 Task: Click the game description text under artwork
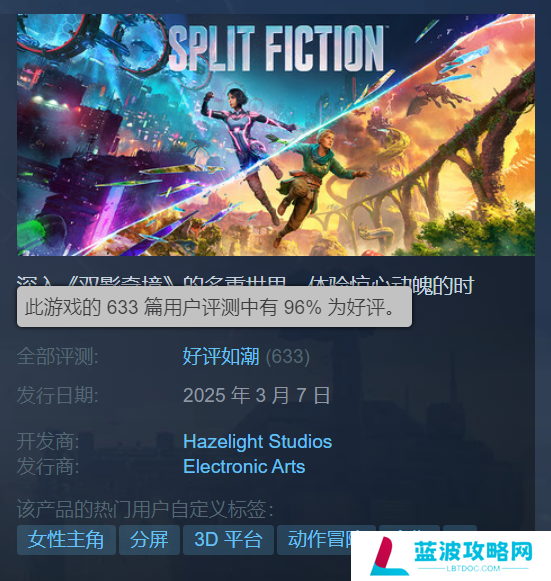point(245,284)
